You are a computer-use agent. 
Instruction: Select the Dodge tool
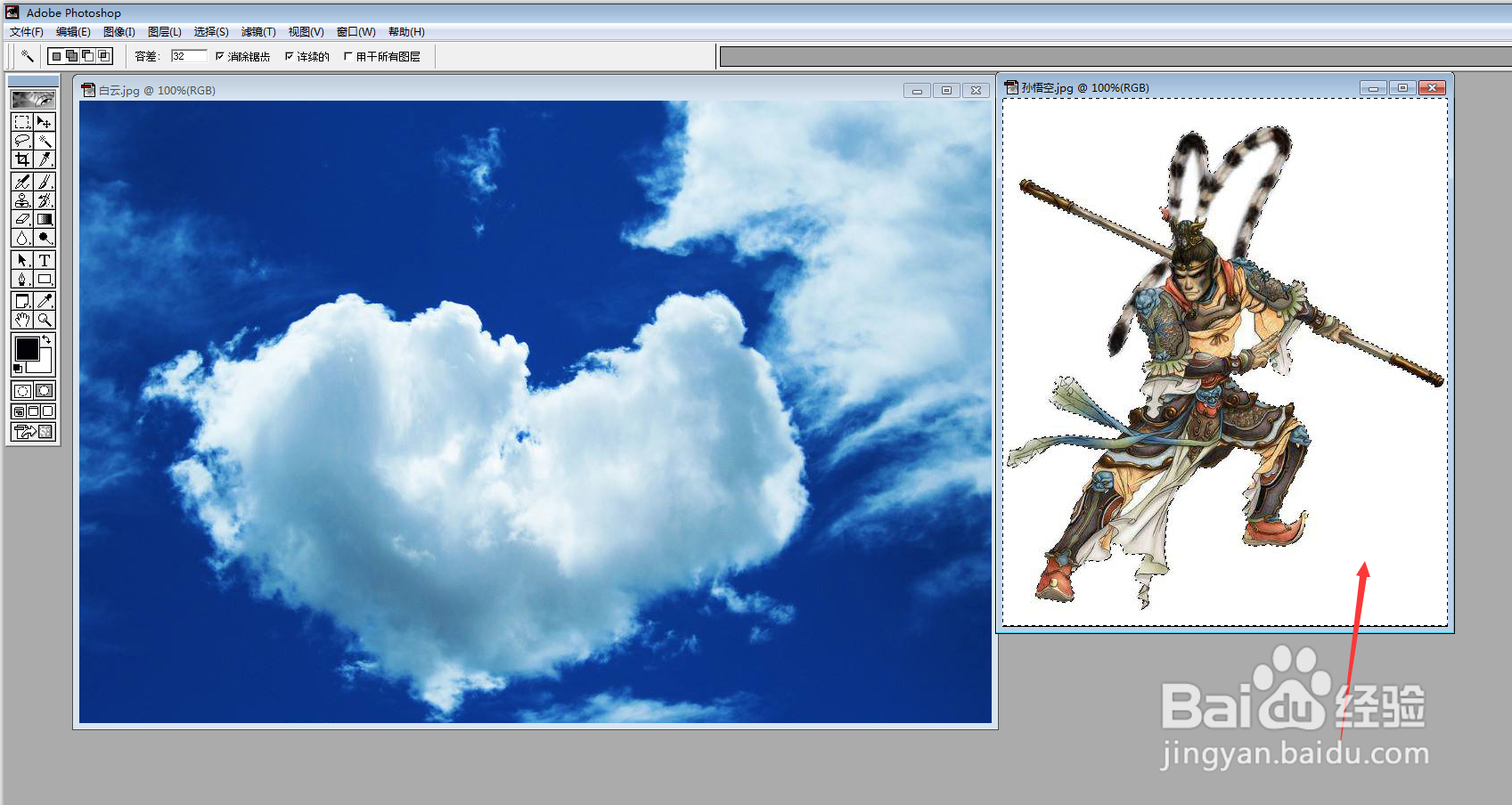pyautogui.click(x=44, y=238)
